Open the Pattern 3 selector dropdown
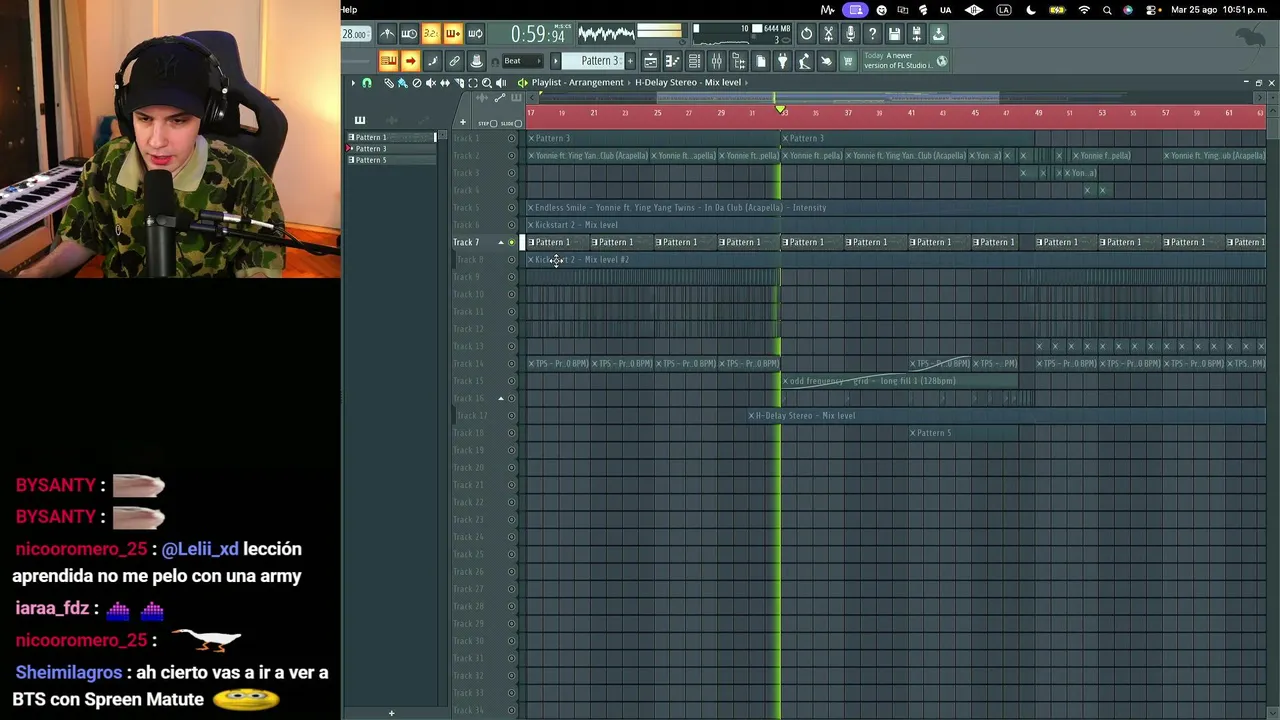The width and height of the screenshot is (1280, 720). (x=593, y=61)
